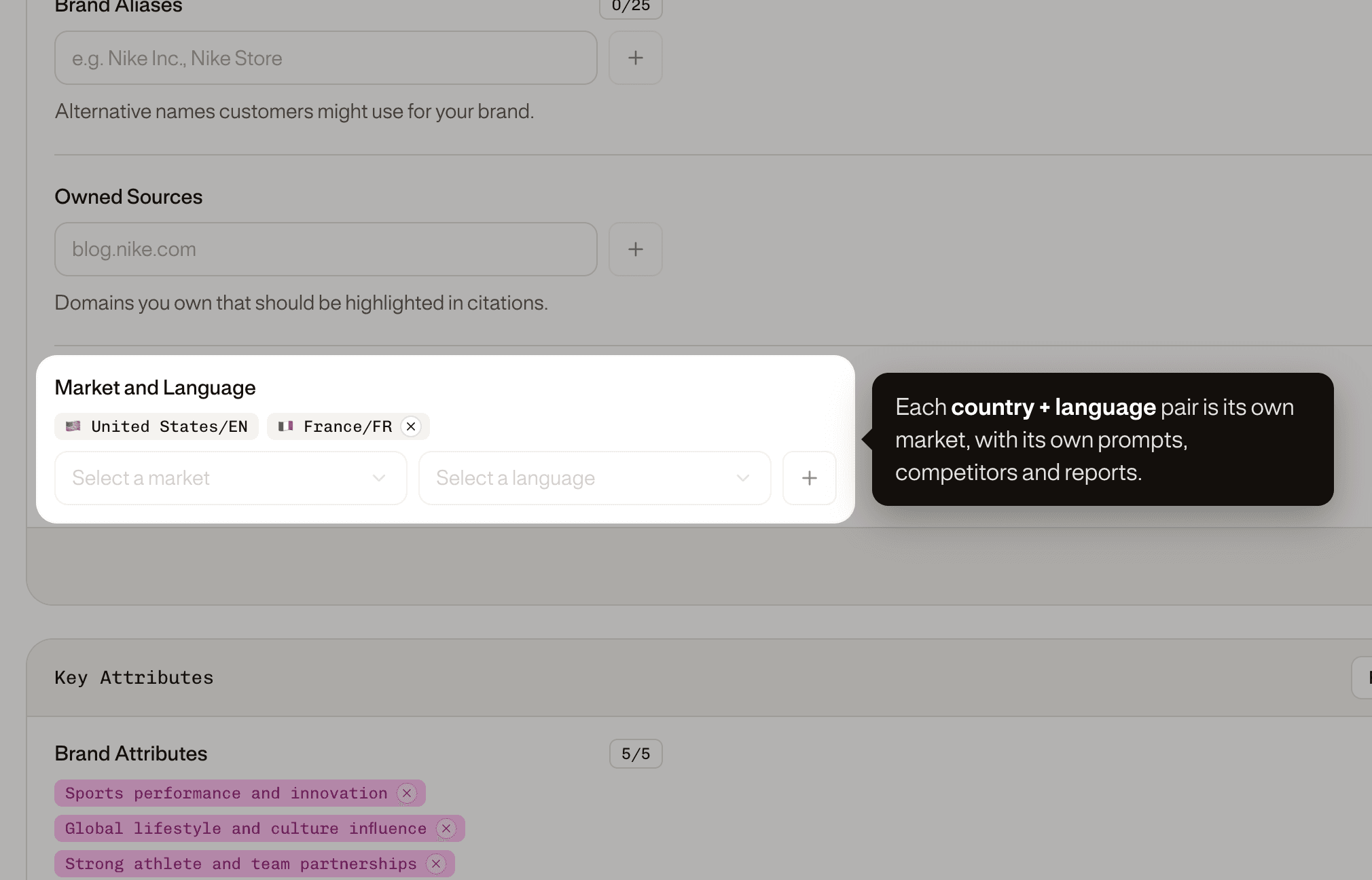Screen dimensions: 1372x880
Task: Click the Key Attributes section header
Action: [134, 678]
